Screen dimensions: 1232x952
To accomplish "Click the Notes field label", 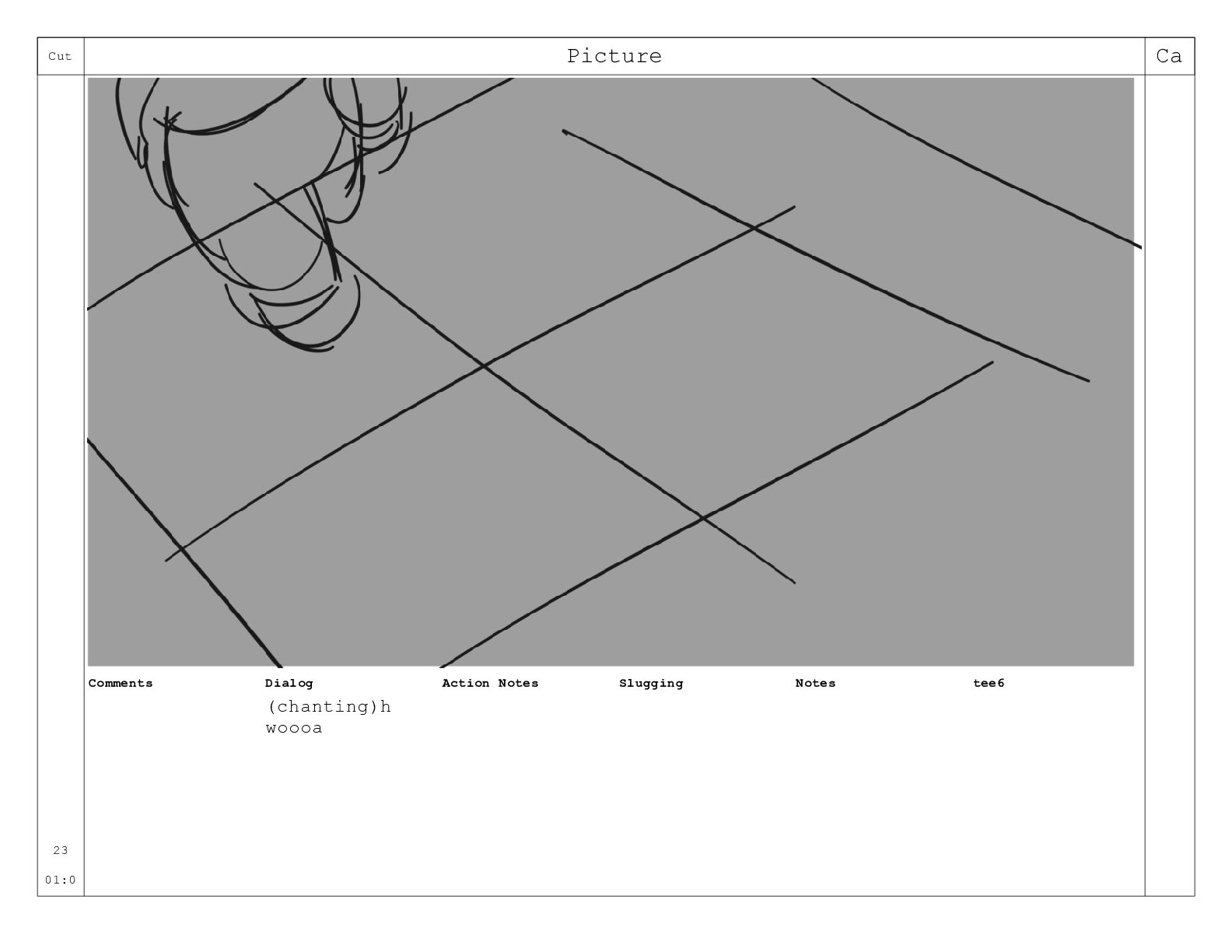I will tap(815, 683).
